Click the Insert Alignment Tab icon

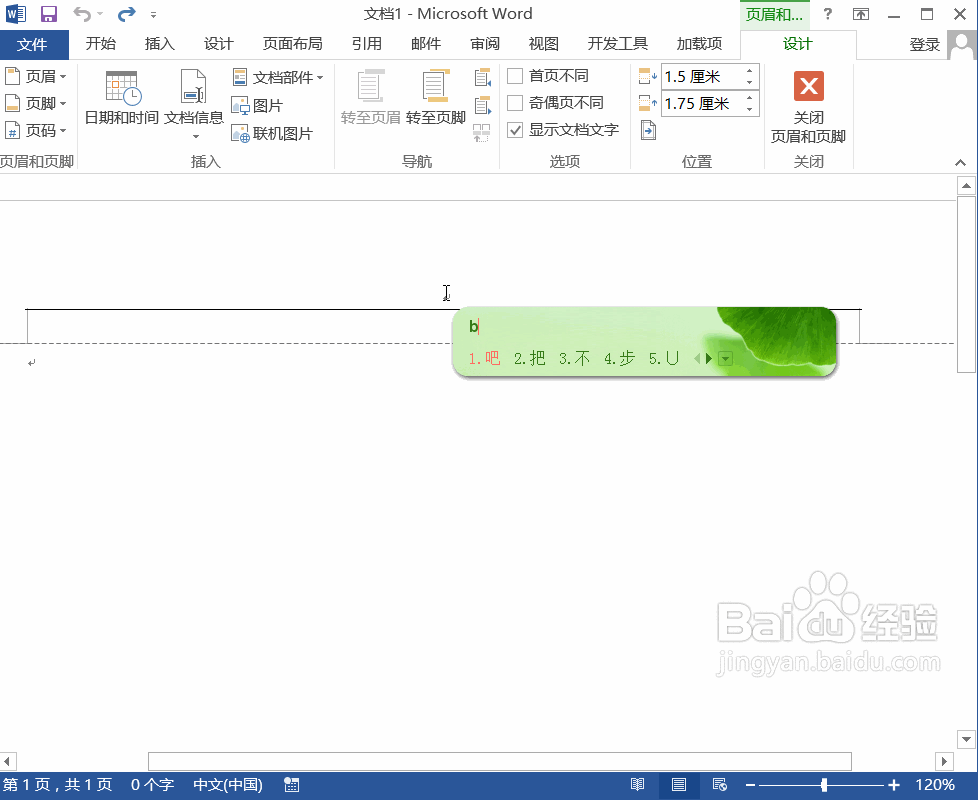click(x=648, y=130)
